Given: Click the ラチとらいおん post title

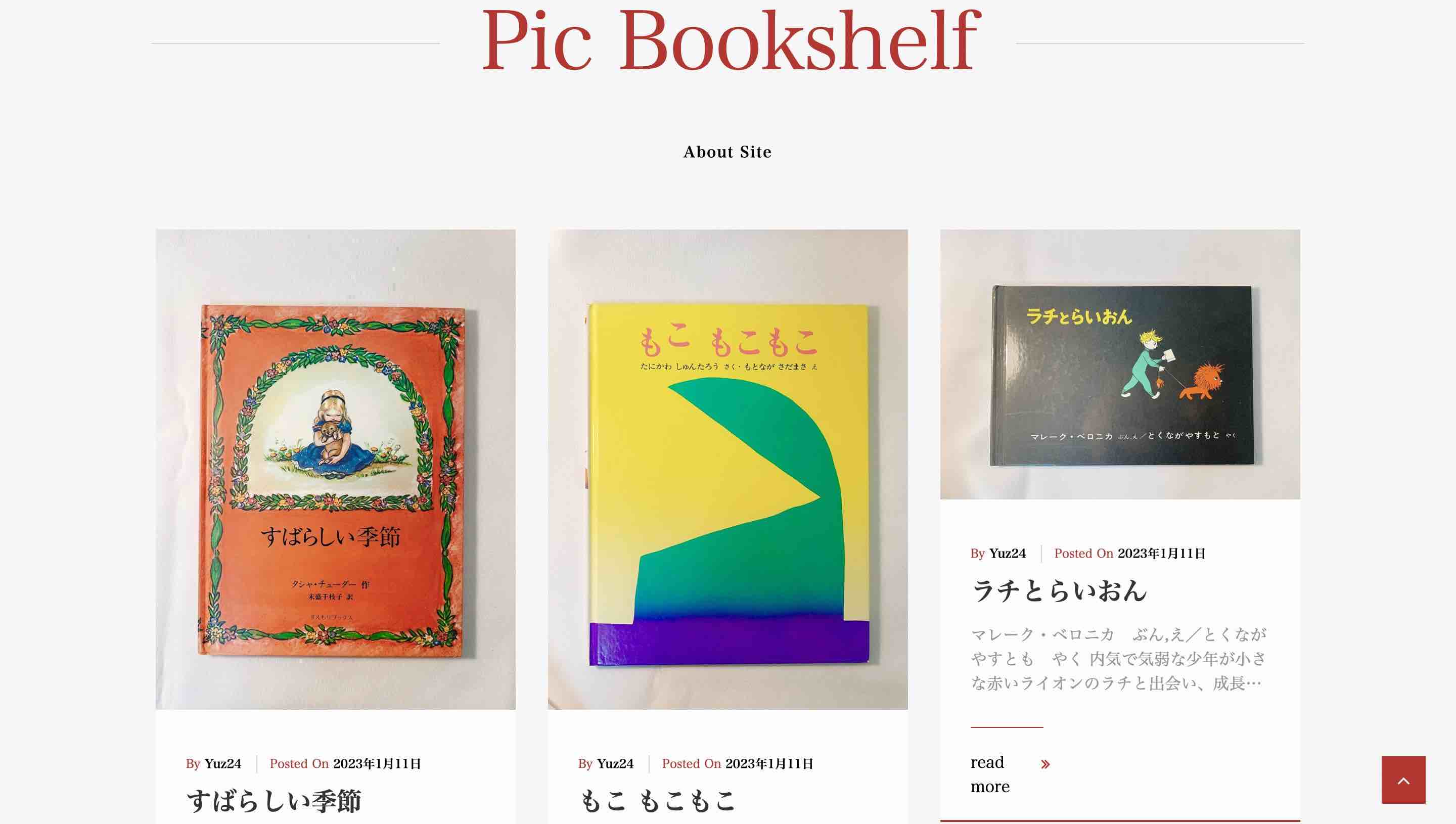Looking at the screenshot, I should click(x=1059, y=590).
